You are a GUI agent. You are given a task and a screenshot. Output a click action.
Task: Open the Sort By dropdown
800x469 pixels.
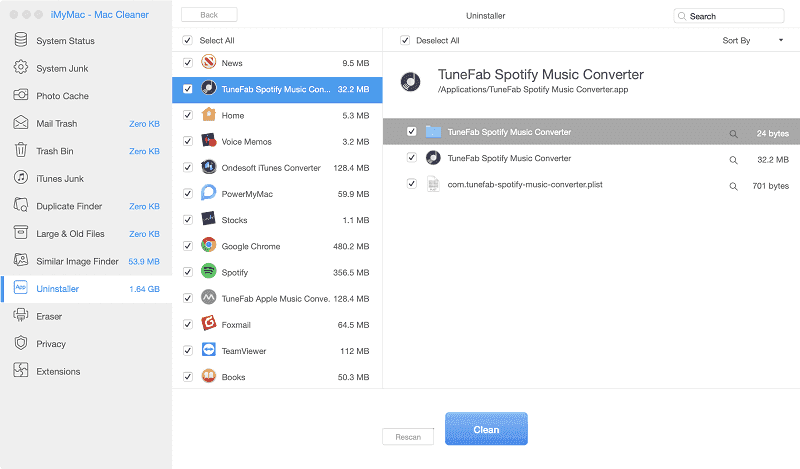(x=753, y=40)
